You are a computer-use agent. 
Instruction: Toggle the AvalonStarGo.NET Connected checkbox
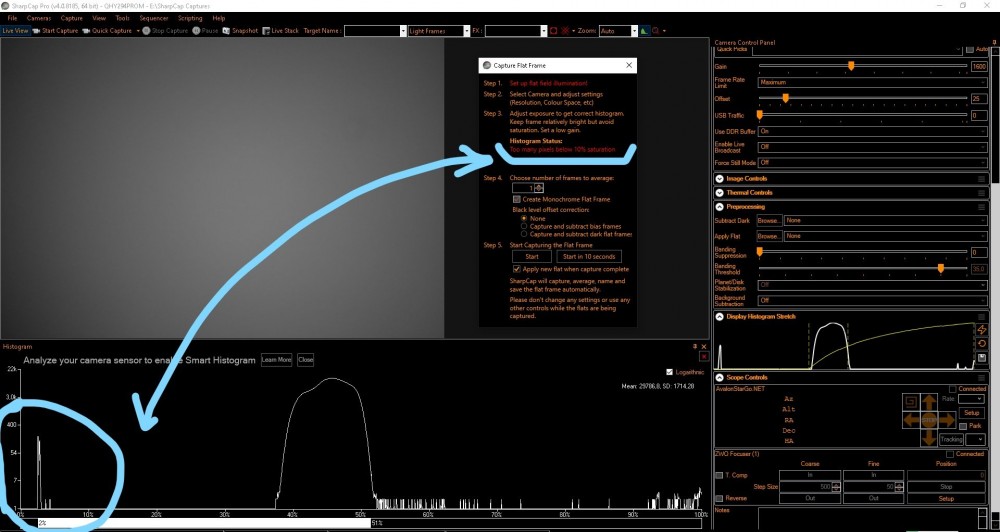tap(953, 388)
